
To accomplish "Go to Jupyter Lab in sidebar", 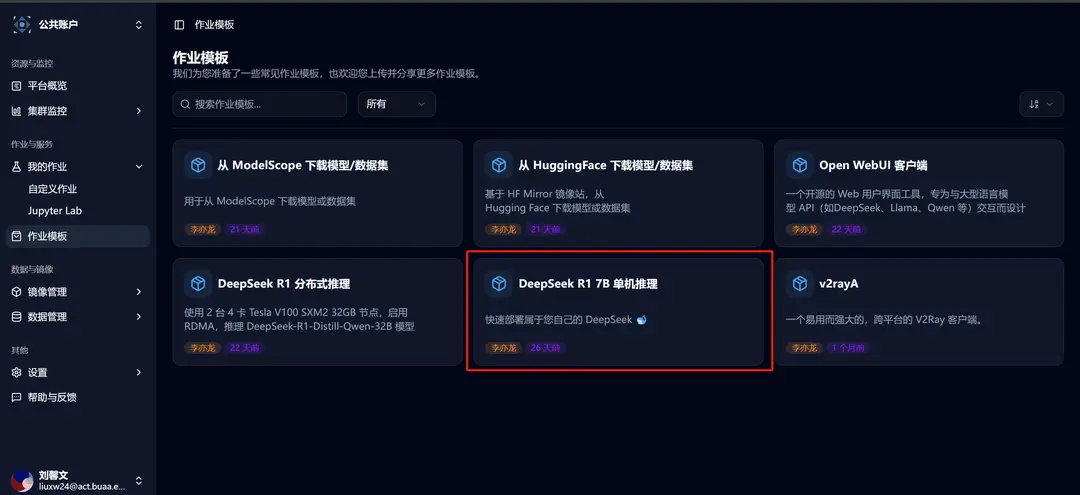I will click(x=55, y=211).
